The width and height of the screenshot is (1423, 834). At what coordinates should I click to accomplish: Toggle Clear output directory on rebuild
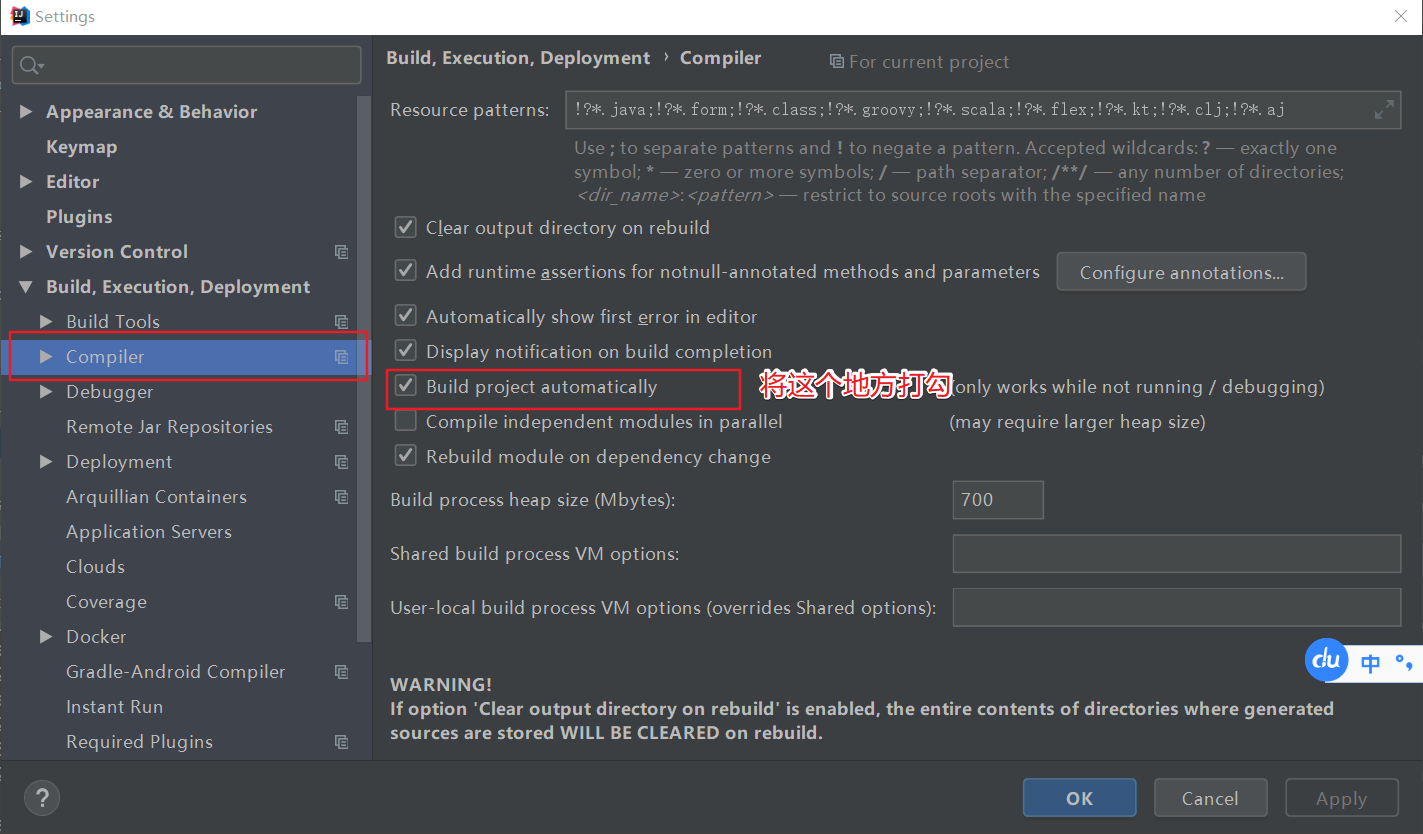coord(405,227)
